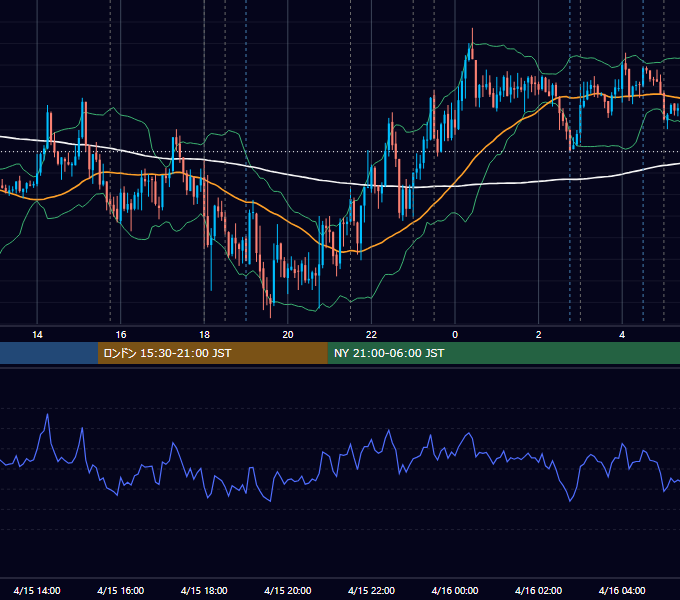Click the NY 21:00-06:00 JST session bar
This screenshot has width=680, height=600.
point(503,353)
